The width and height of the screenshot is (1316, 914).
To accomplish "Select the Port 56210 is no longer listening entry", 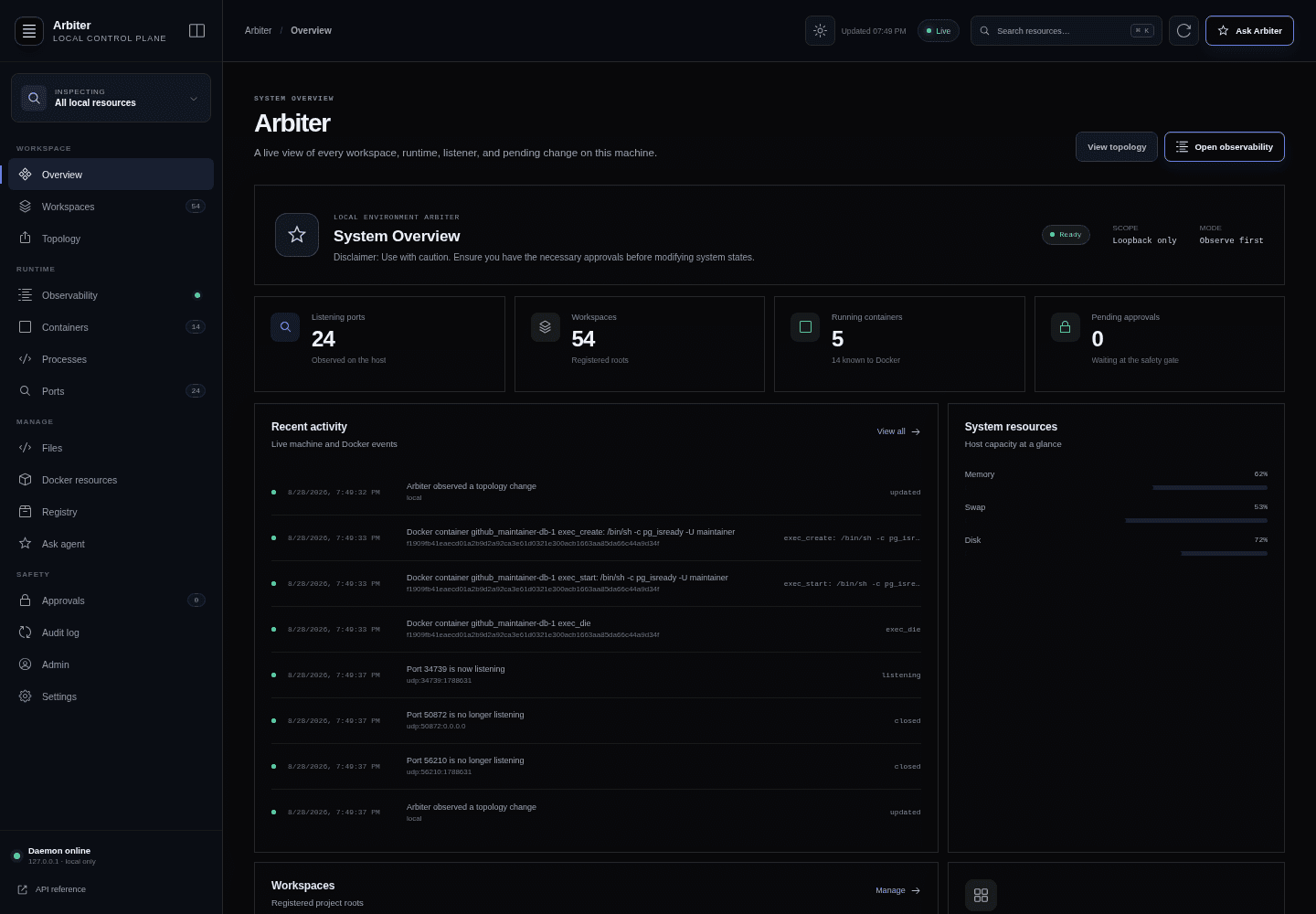I will coord(596,767).
